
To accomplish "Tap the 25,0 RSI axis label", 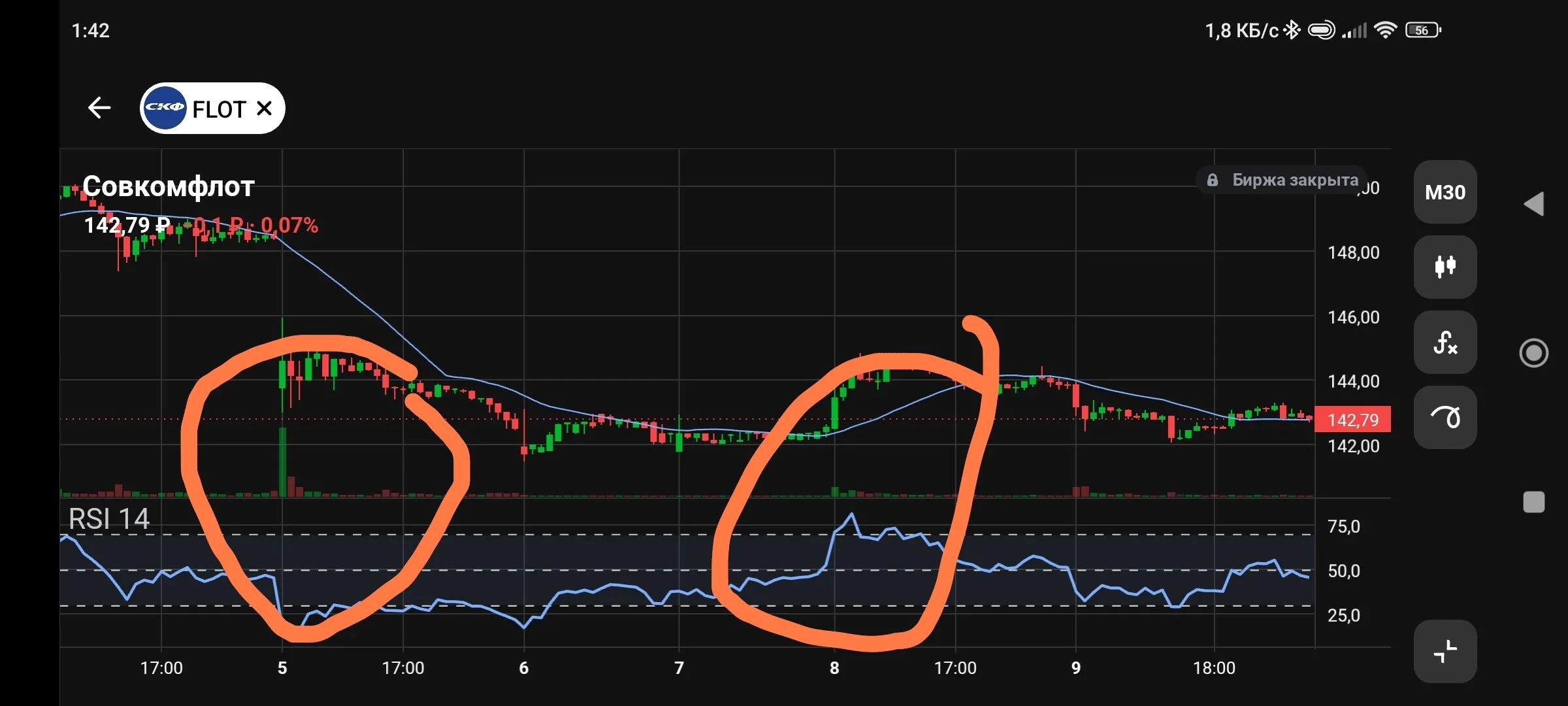I will tap(1344, 616).
